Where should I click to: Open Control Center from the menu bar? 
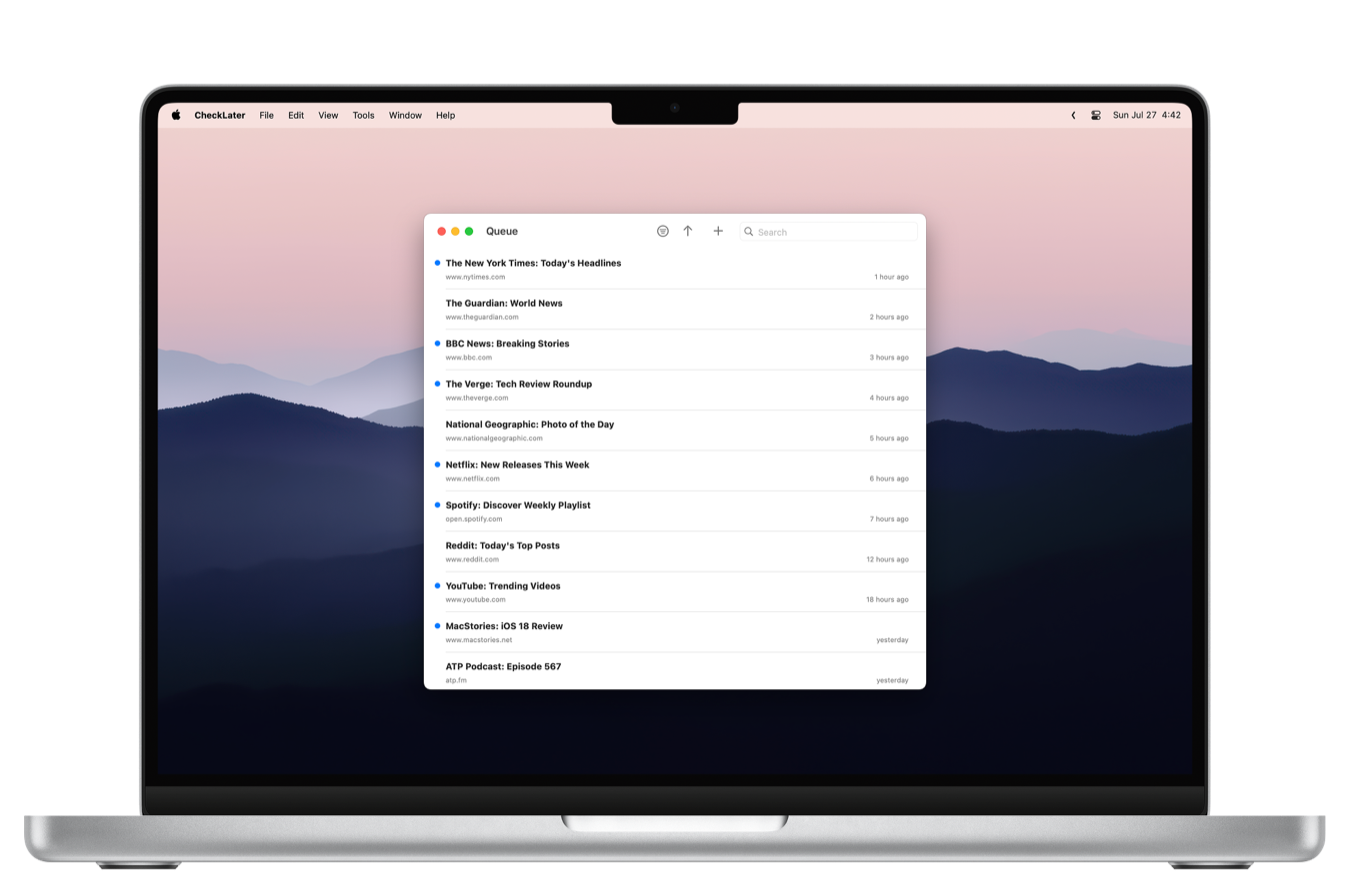(1096, 115)
